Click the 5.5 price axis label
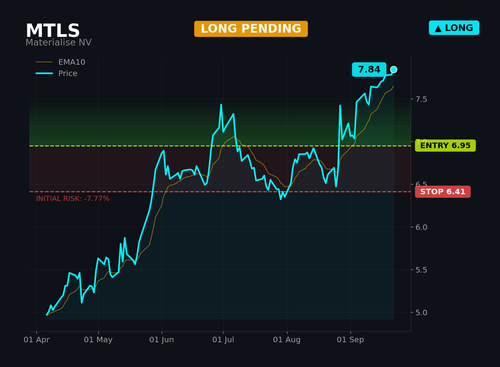The height and width of the screenshot is (367, 500). [421, 270]
